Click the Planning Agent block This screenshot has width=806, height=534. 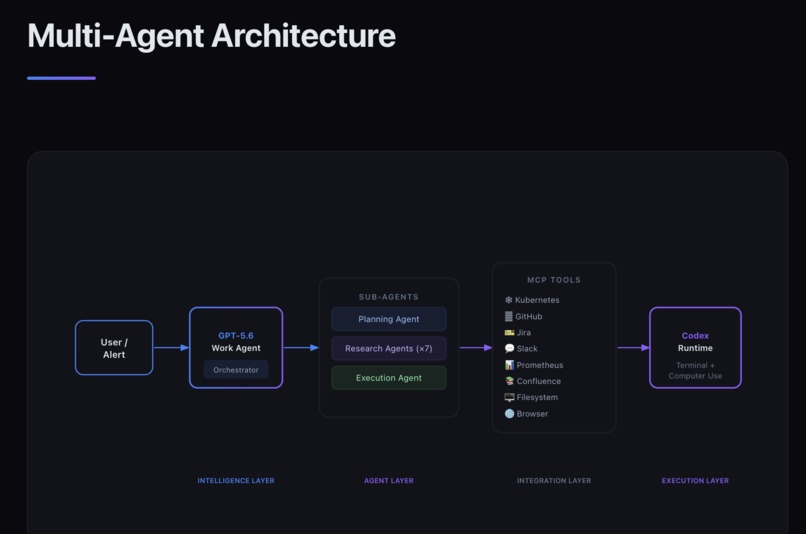point(389,319)
